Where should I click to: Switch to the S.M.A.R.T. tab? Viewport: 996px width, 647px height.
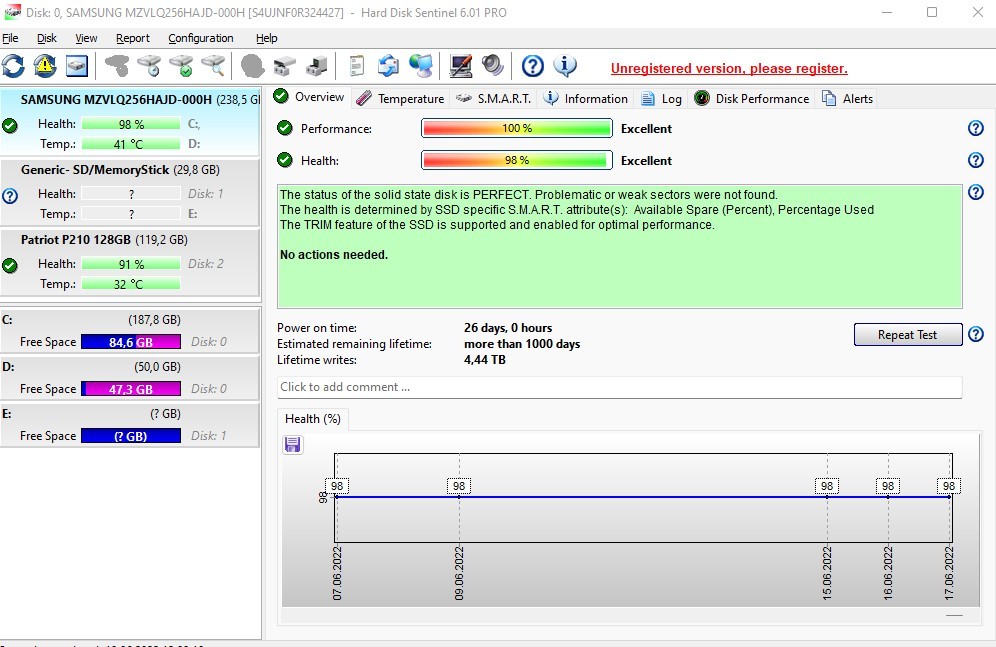click(495, 98)
